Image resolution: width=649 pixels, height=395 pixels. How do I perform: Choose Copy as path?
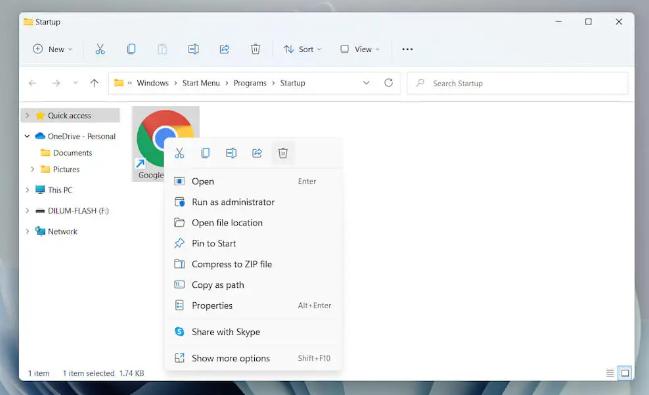point(253,285)
